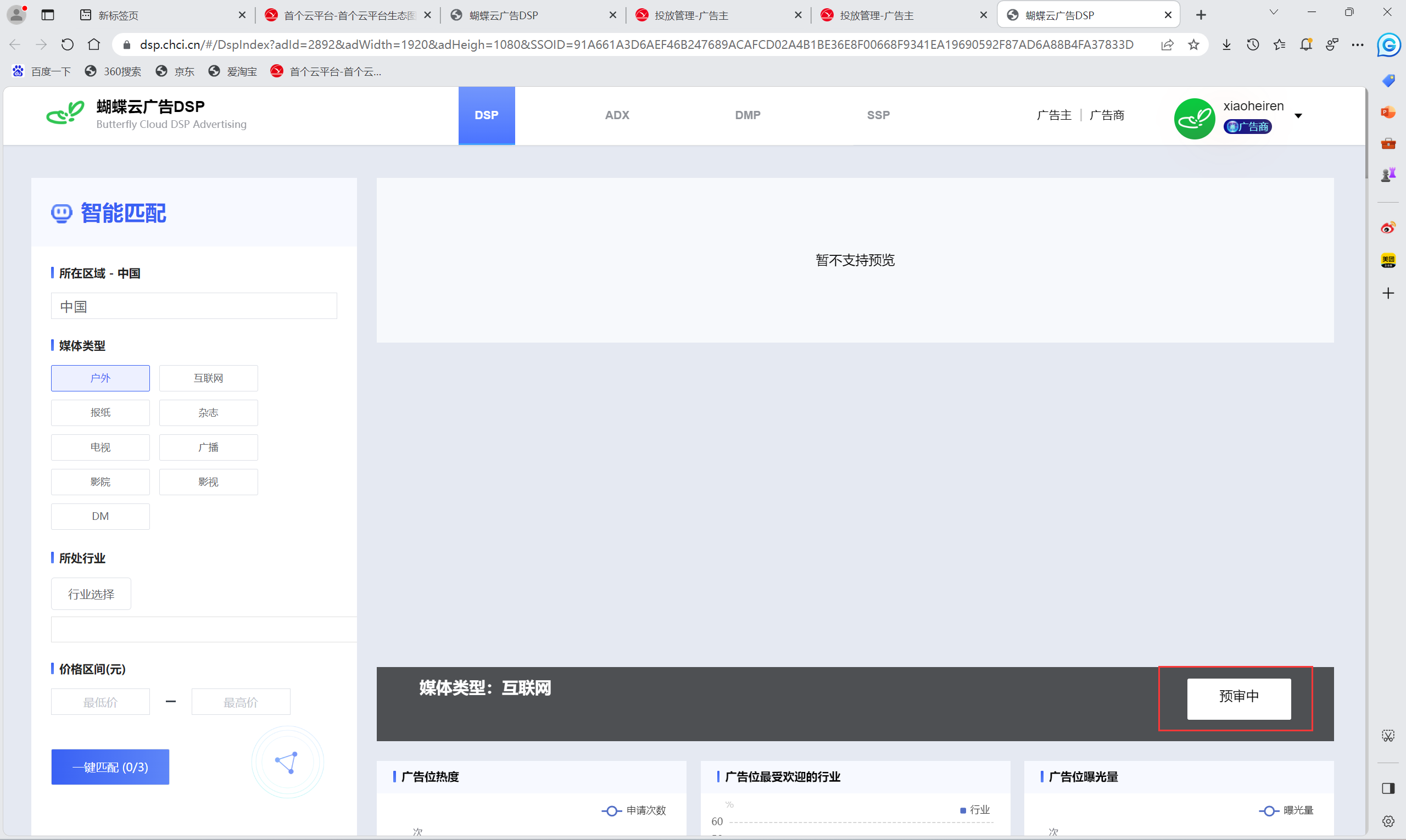Viewport: 1406px width, 840px height.
Task: Click the 最低价 price input field
Action: [x=100, y=702]
